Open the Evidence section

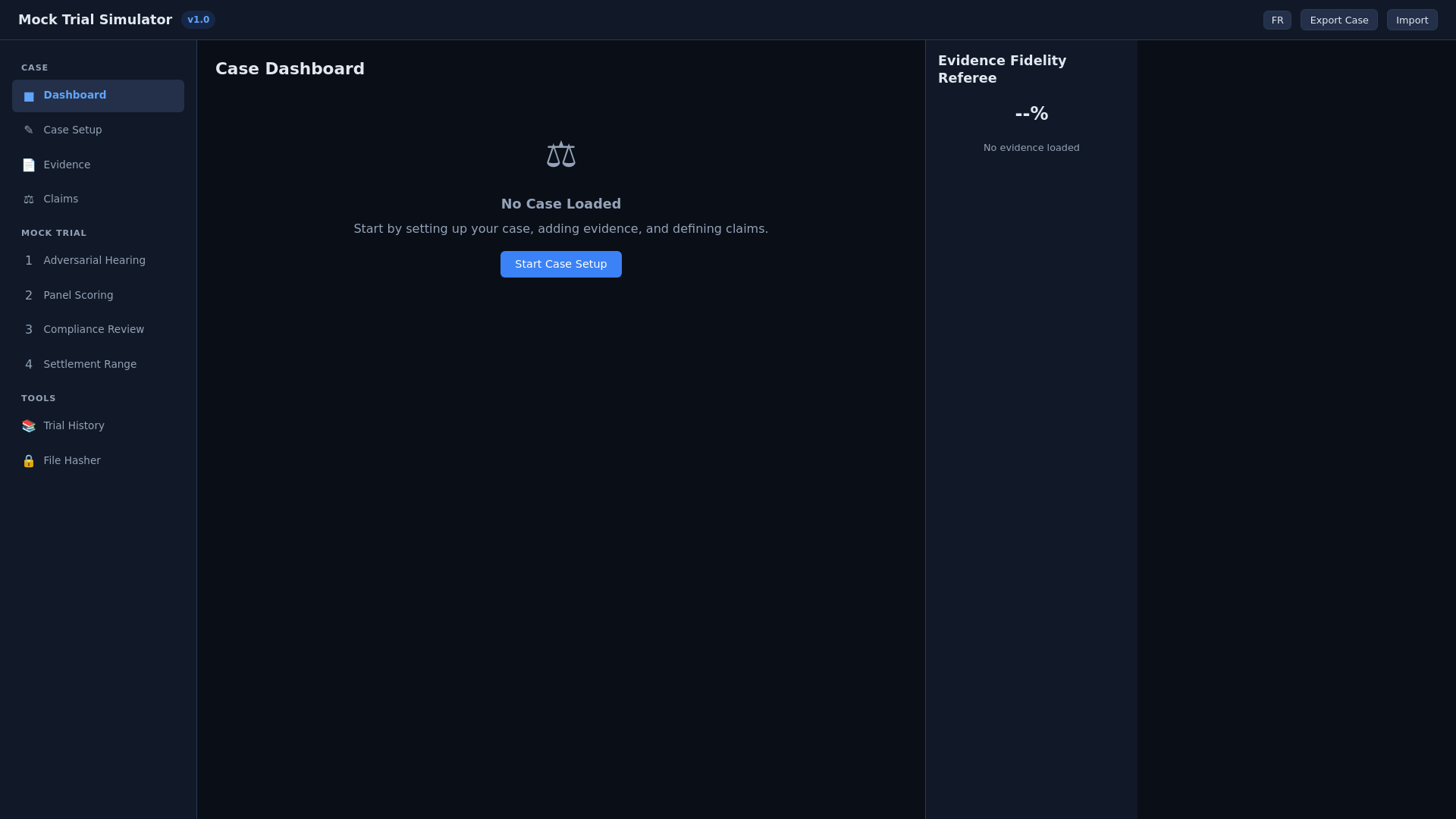tap(98, 165)
